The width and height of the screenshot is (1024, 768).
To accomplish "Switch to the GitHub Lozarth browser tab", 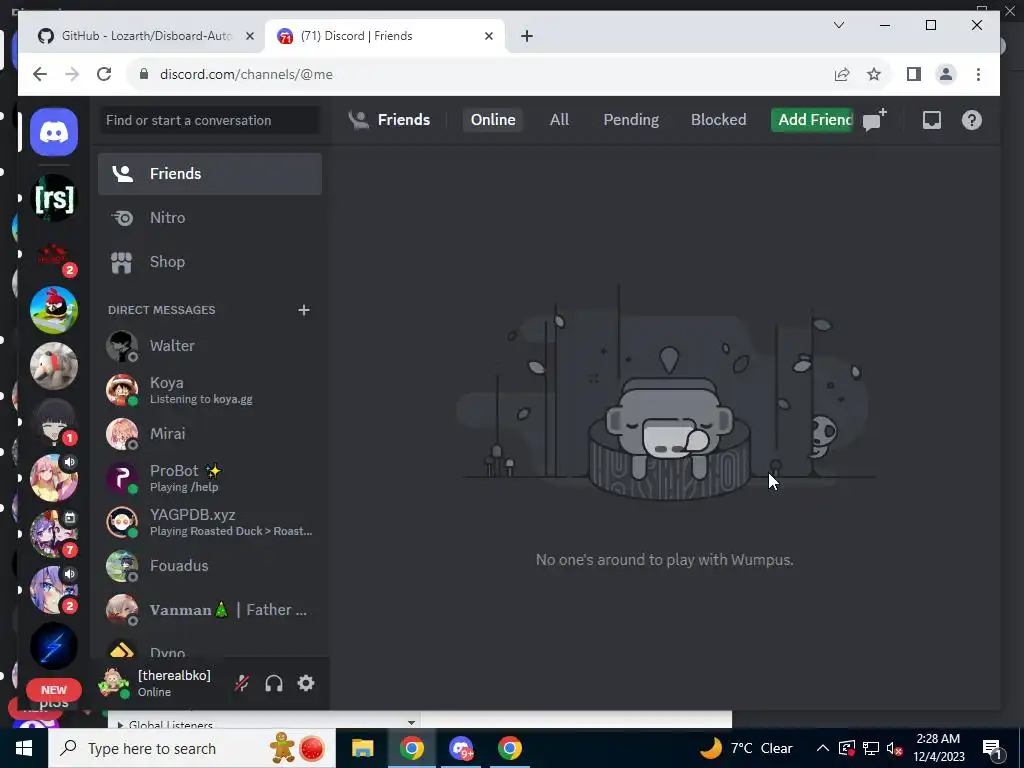I will tap(142, 36).
